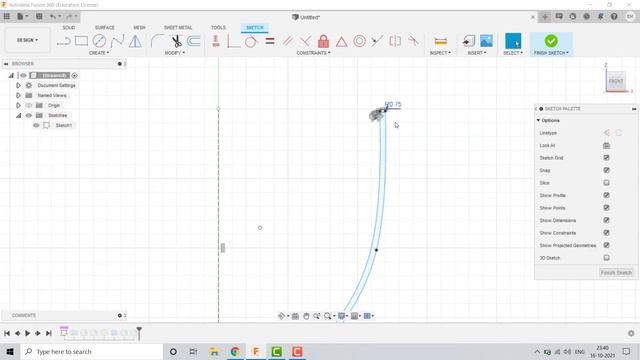Switch to the Surface tab

[104, 27]
